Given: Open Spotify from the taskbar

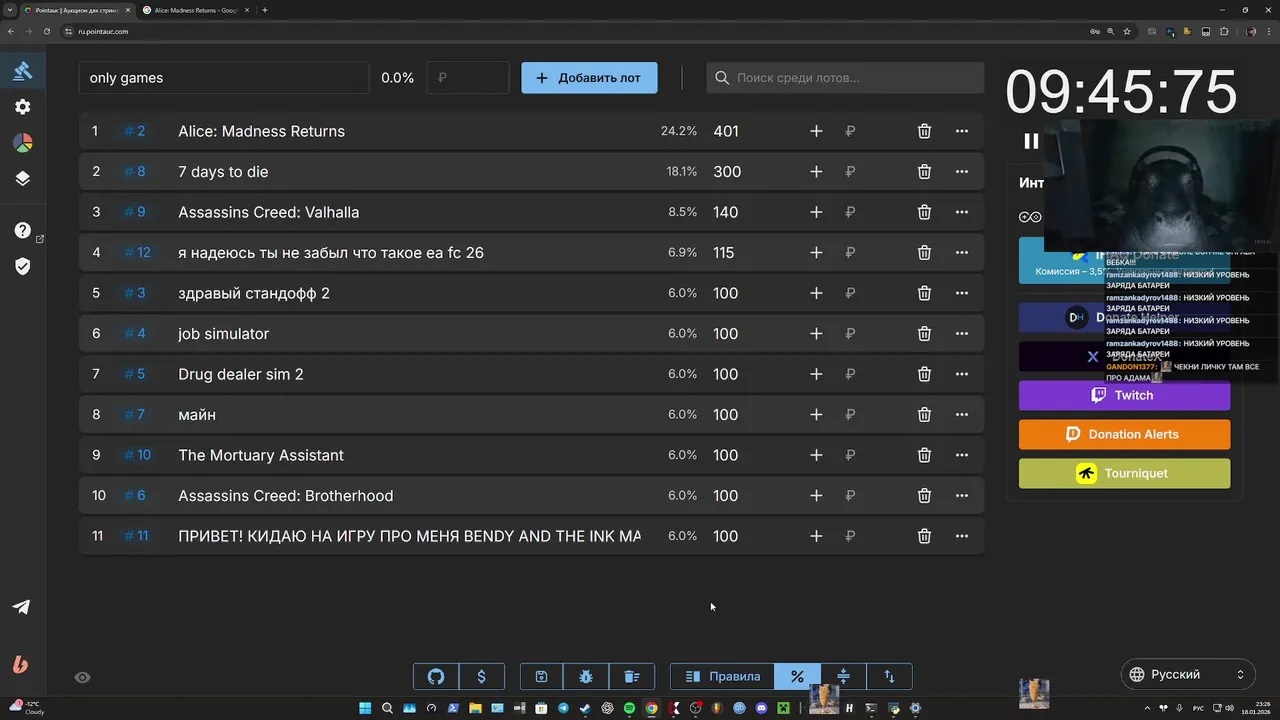Looking at the screenshot, I should (629, 708).
